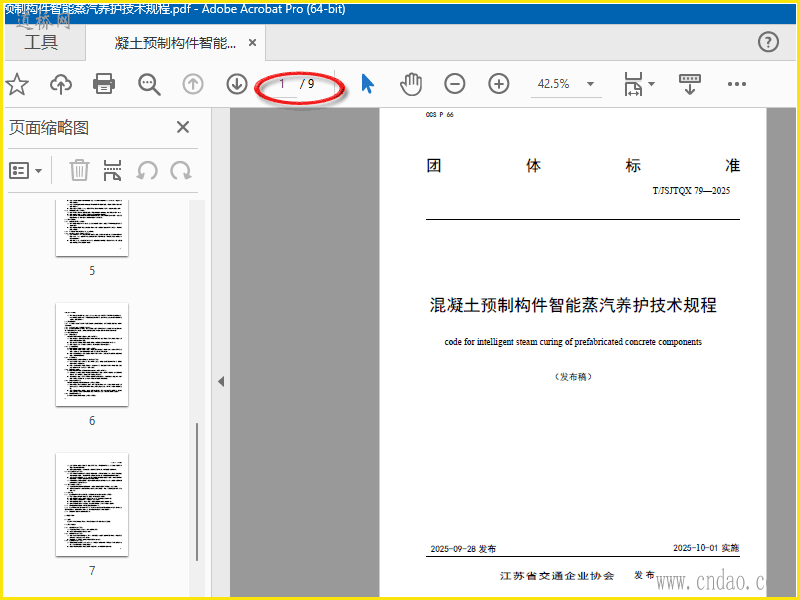
Task: Click the standard number T/JSJTQX 79—2025
Action: point(691,191)
